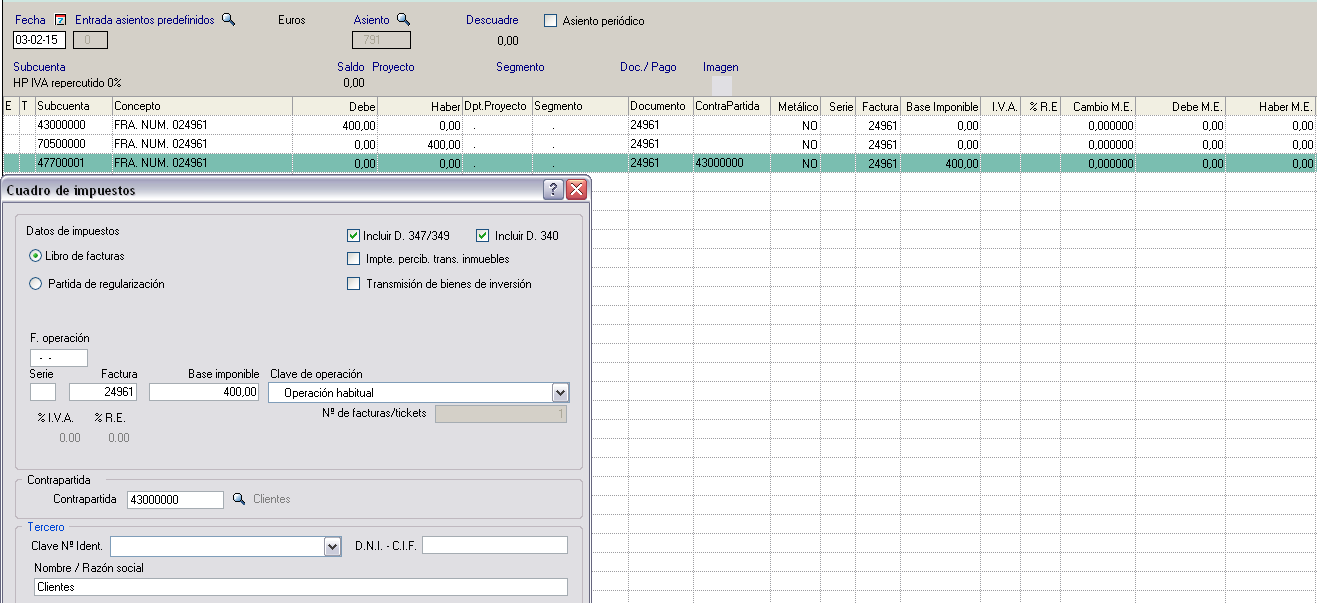The height and width of the screenshot is (603, 1317).
Task: Click the Debe value 400,00 in row 43000000
Action: pos(336,126)
